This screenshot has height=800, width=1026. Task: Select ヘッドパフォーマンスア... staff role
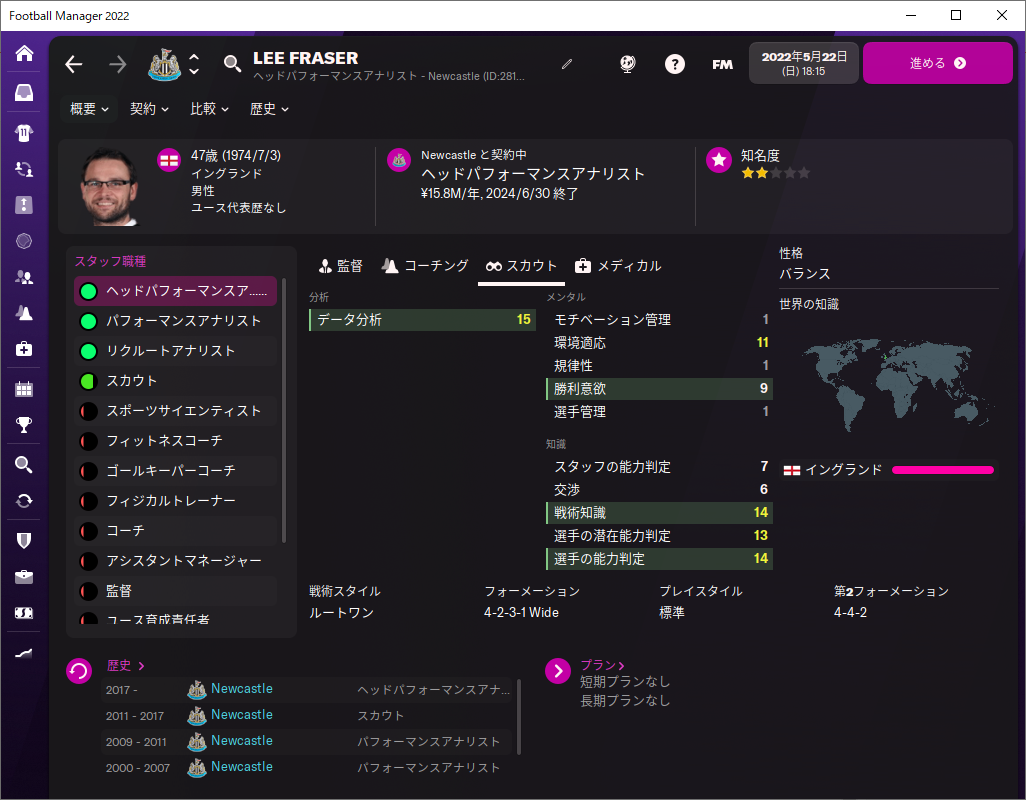tap(175, 291)
